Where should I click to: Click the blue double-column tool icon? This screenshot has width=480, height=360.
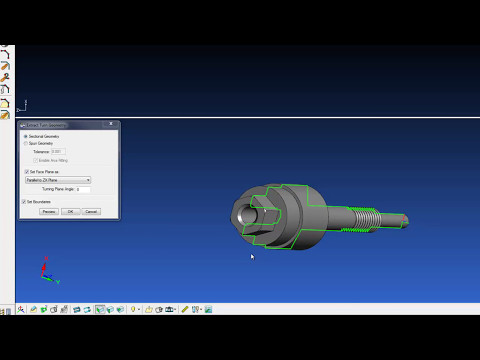tap(195, 309)
